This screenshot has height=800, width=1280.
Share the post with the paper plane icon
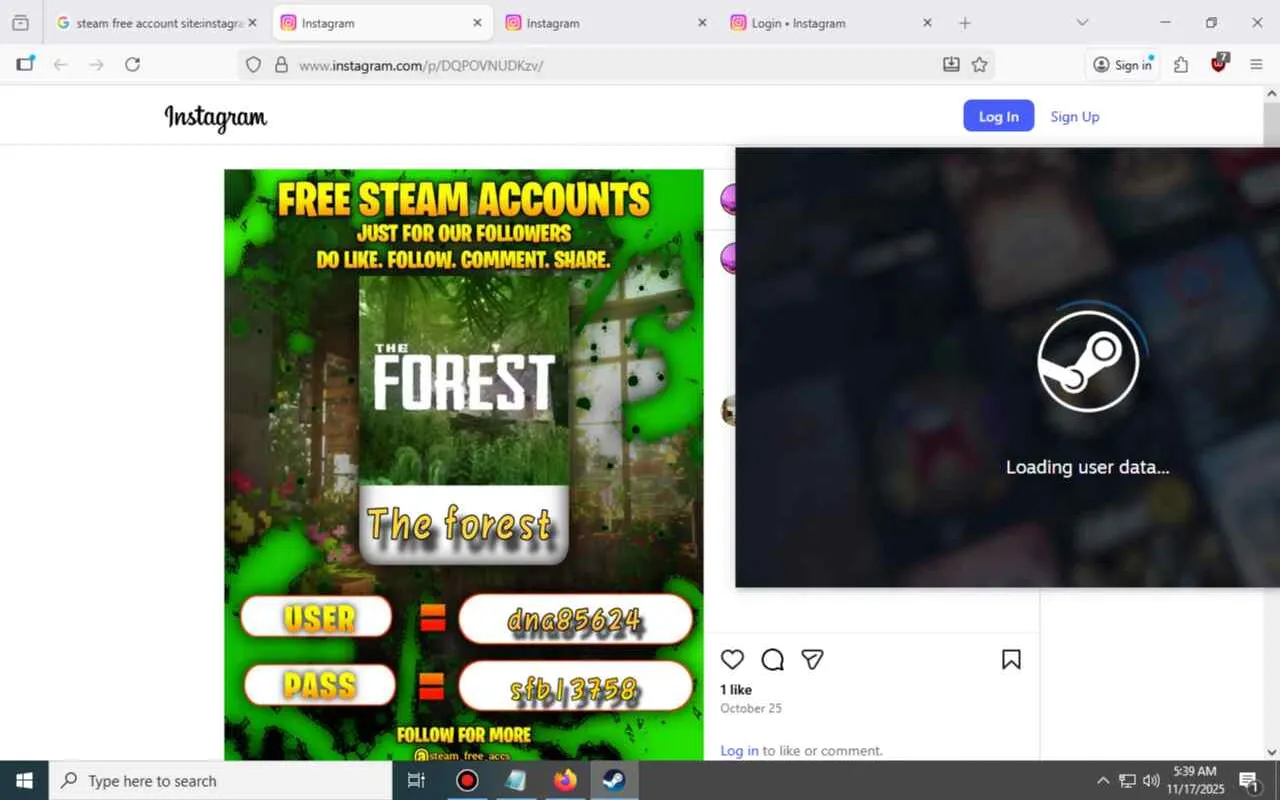click(x=812, y=659)
